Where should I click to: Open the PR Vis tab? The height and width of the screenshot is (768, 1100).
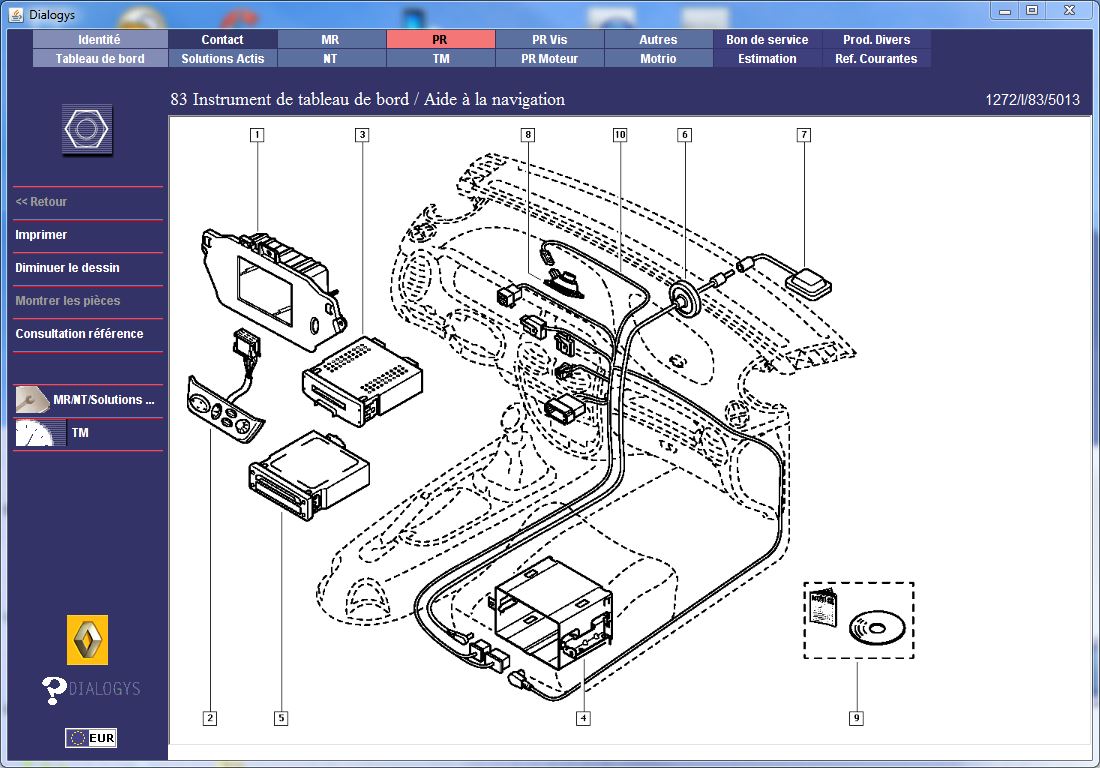click(x=549, y=40)
